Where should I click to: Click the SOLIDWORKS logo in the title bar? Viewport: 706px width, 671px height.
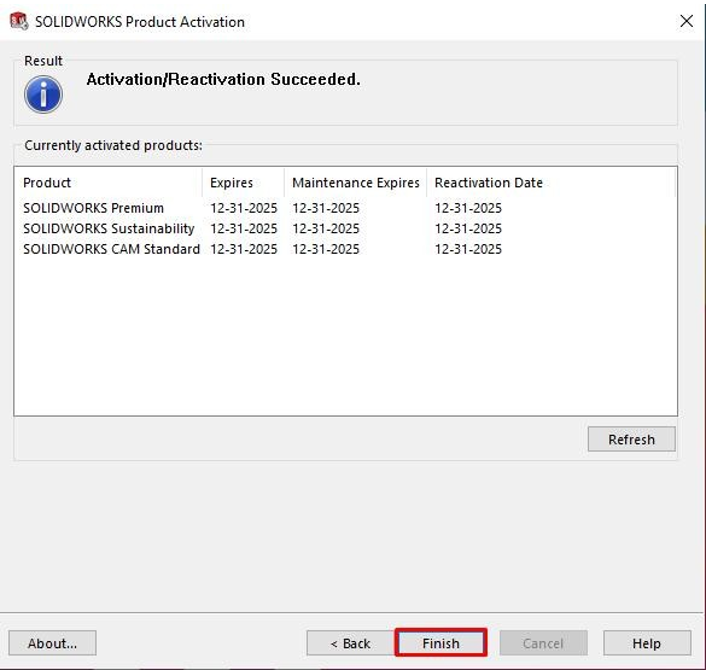click(x=18, y=21)
